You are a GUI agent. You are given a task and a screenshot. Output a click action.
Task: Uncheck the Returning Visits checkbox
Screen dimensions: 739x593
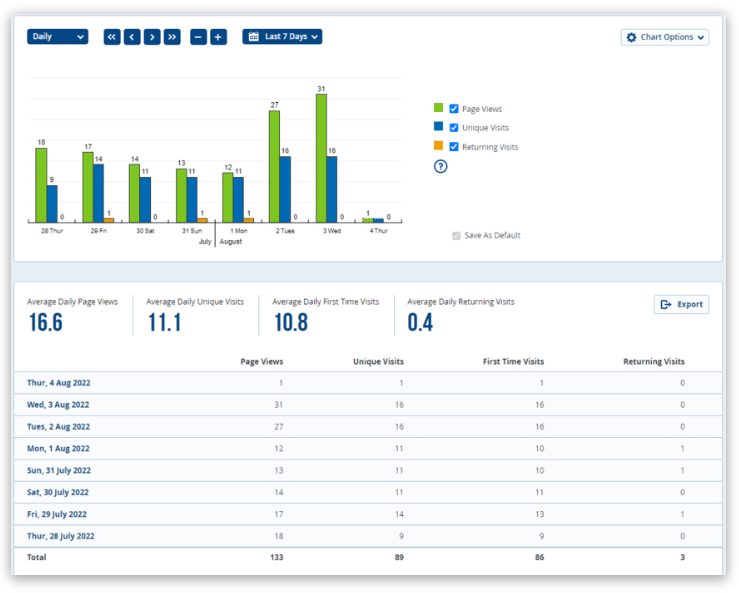tap(454, 147)
